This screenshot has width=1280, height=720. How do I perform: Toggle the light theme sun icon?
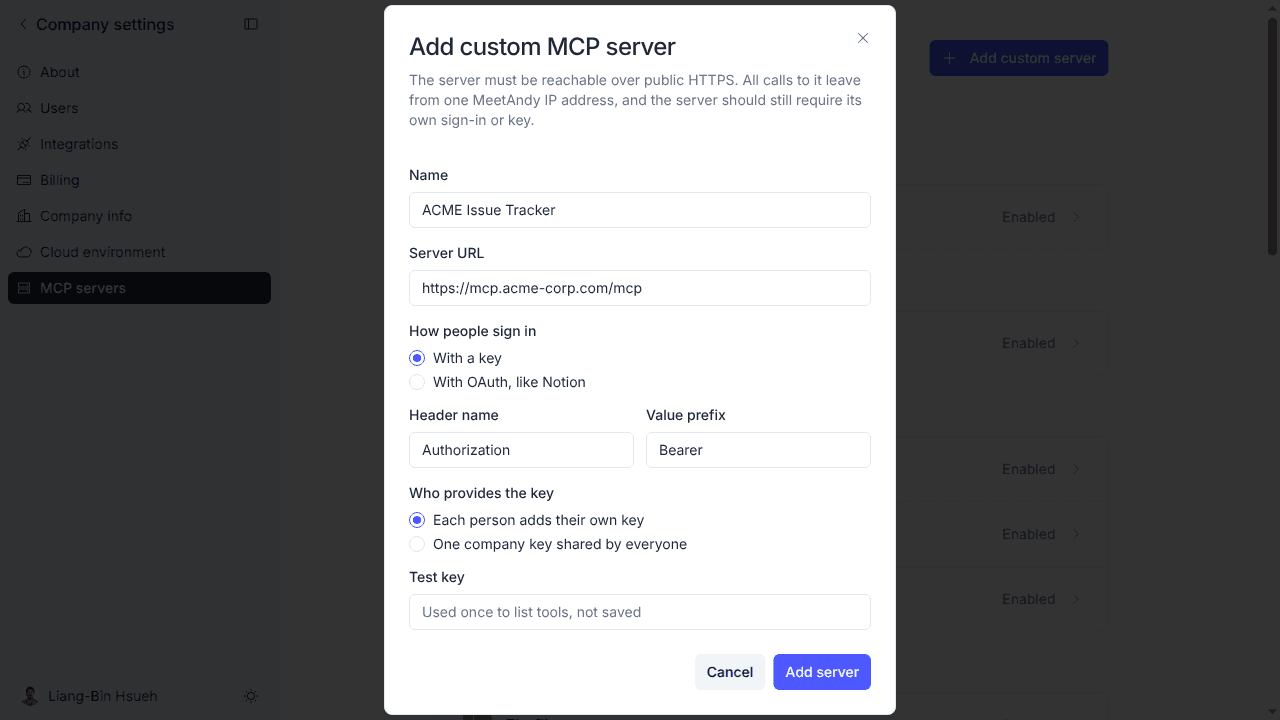251,696
